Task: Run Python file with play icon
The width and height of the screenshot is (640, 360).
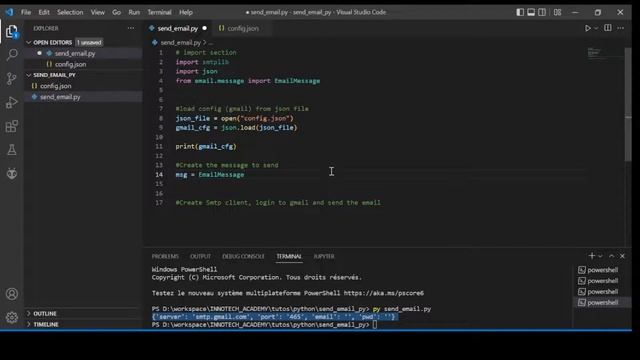Action: pos(588,28)
